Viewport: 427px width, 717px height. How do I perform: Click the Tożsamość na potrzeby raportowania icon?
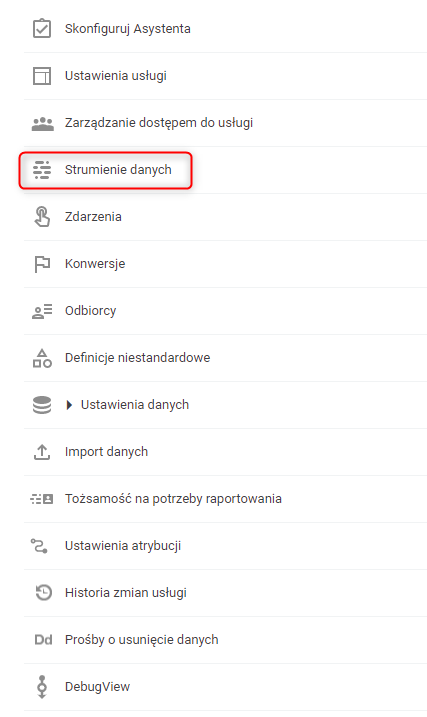tap(42, 499)
